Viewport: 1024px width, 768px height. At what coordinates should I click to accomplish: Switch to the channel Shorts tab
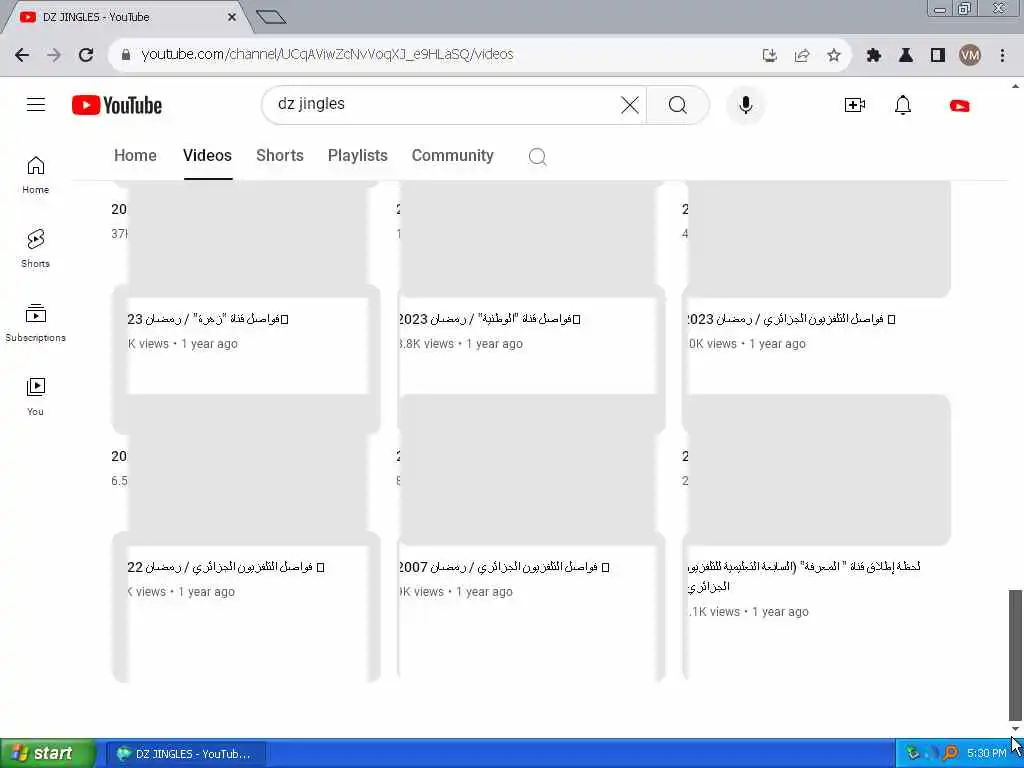280,155
